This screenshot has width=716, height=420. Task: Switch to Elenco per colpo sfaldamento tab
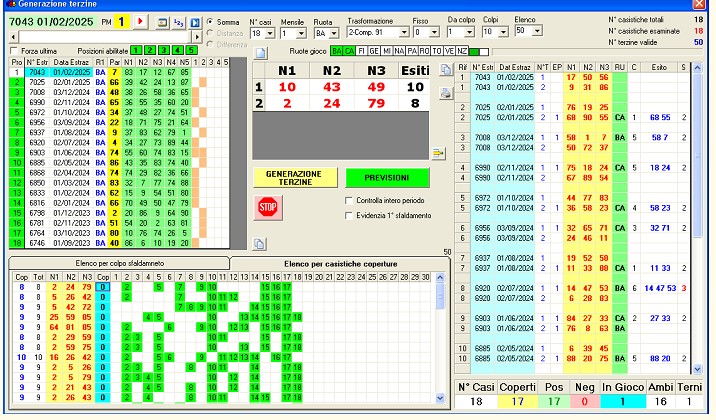point(120,263)
